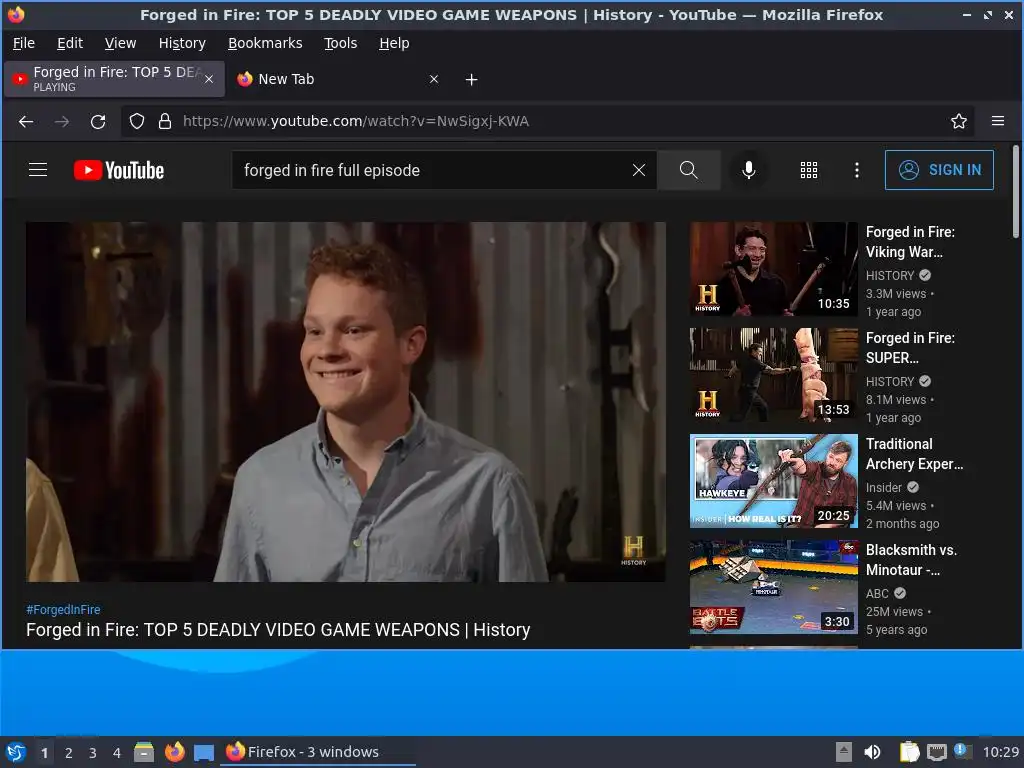The width and height of the screenshot is (1024, 768).
Task: Close the New Tab tab
Action: point(434,79)
